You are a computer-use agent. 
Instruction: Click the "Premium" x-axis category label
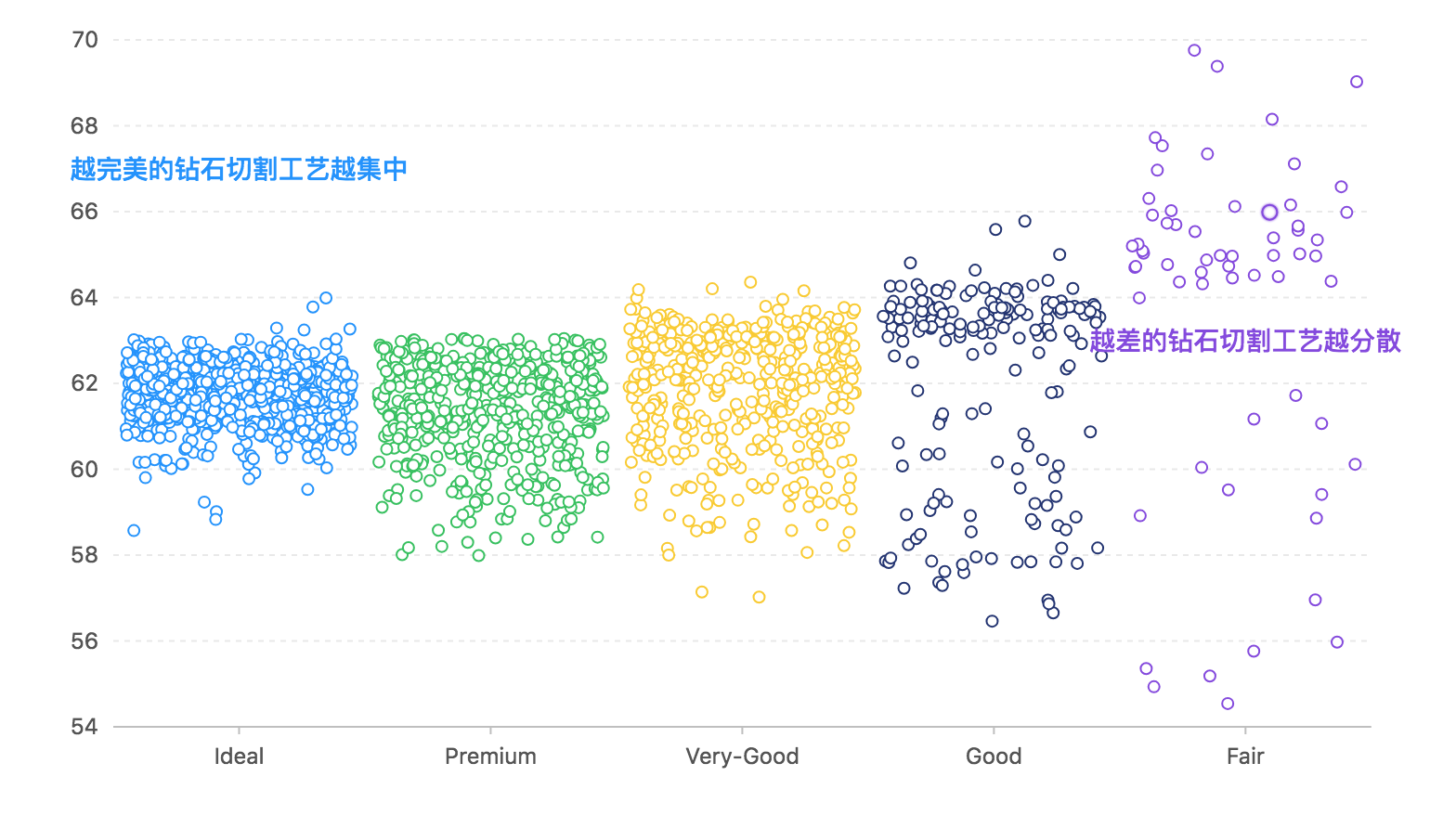(490, 757)
